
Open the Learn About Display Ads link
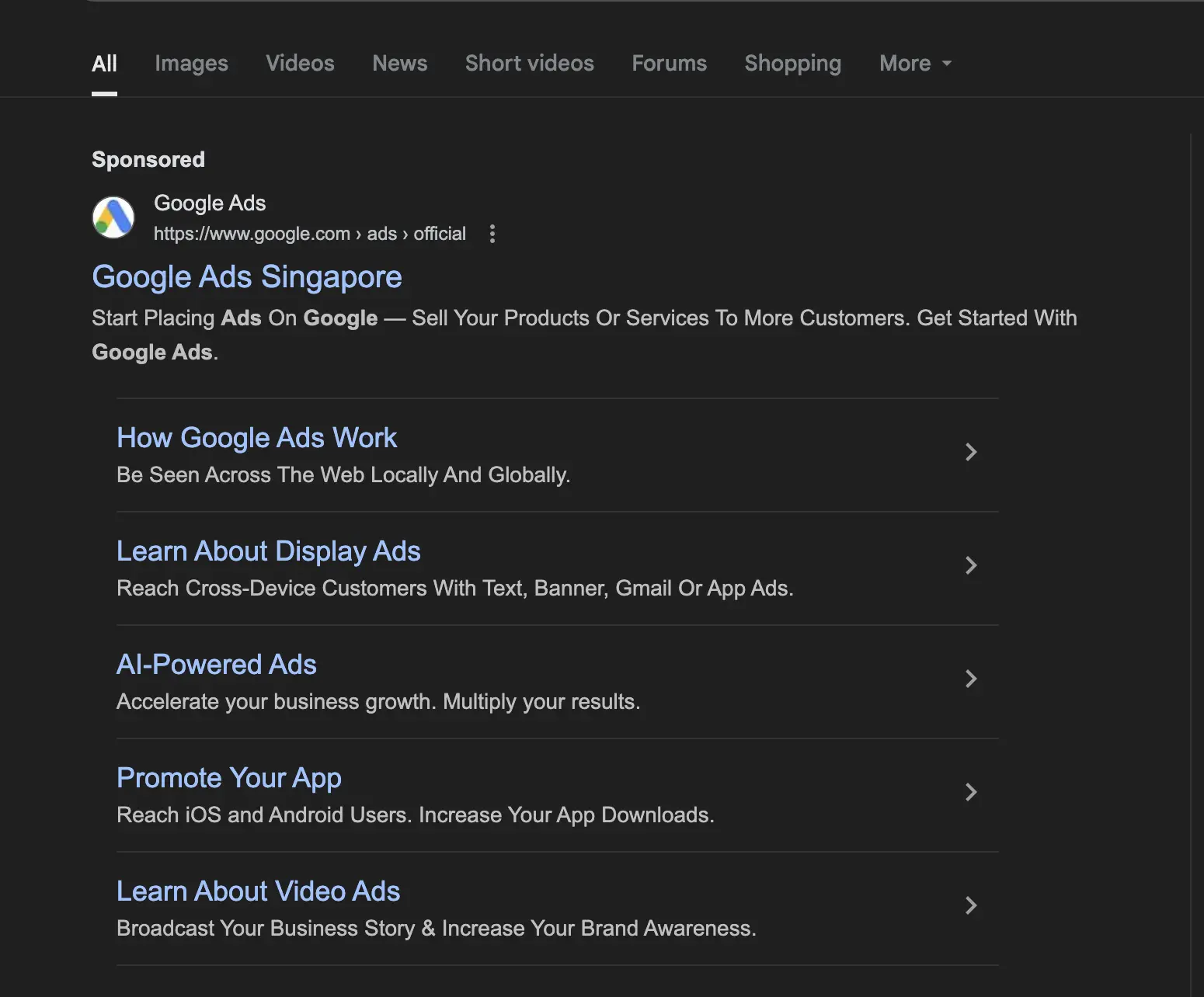(x=269, y=551)
